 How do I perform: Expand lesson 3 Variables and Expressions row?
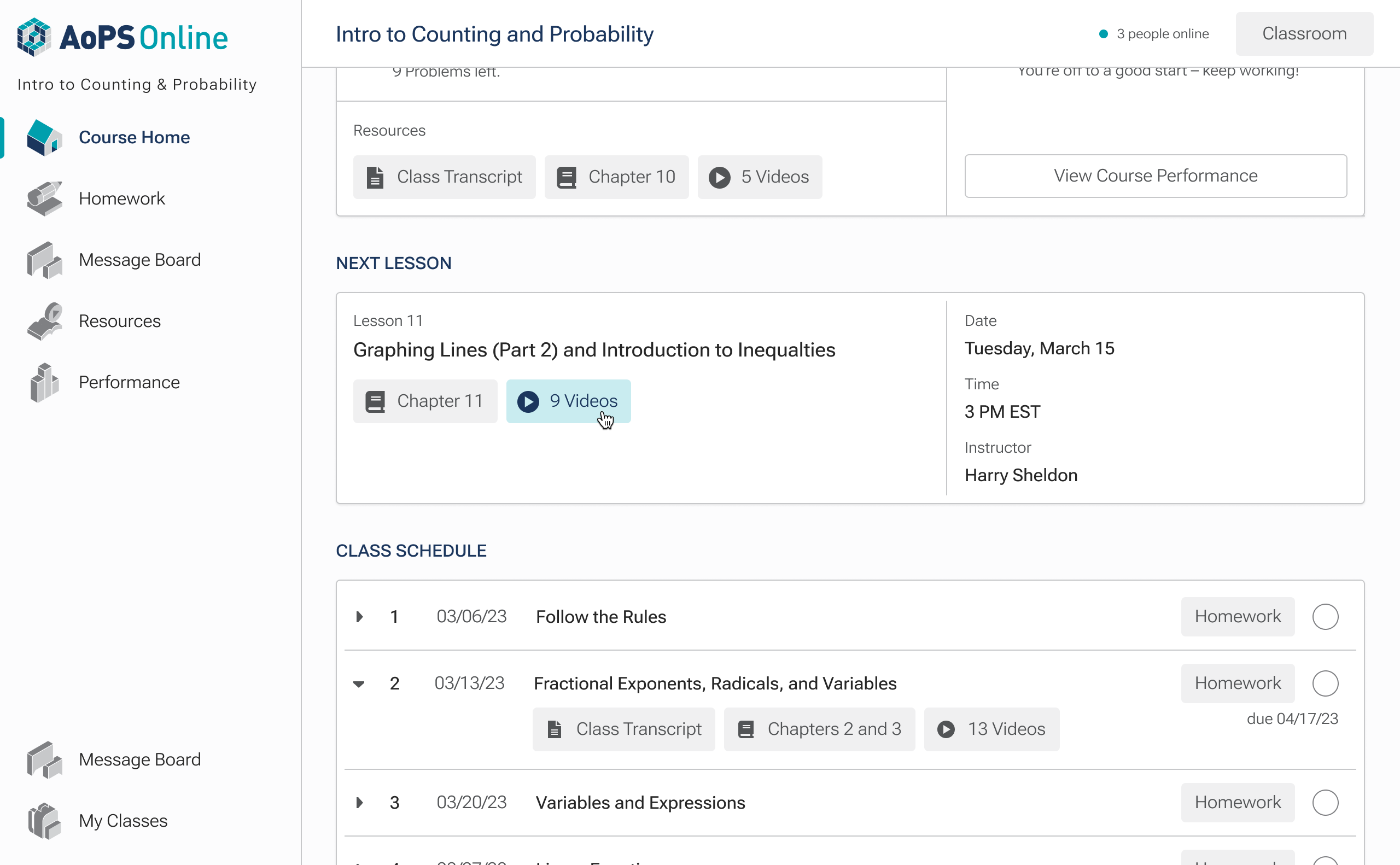pyautogui.click(x=359, y=803)
